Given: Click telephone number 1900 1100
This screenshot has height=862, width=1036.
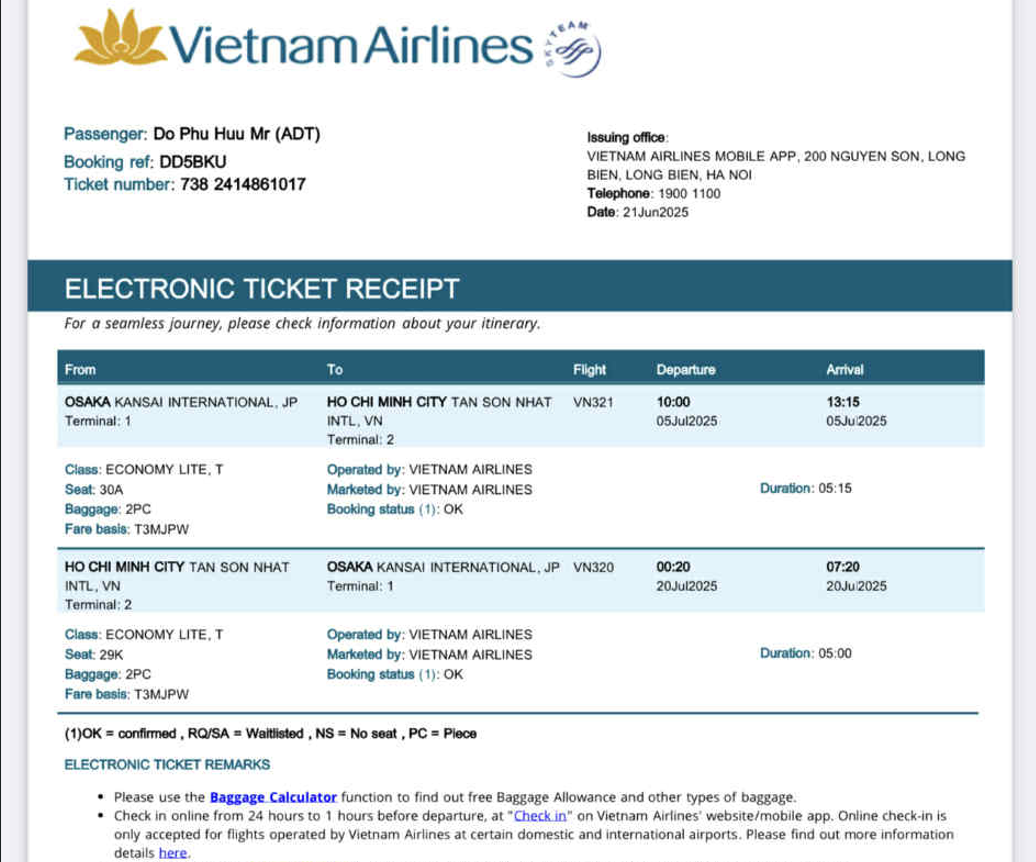Looking at the screenshot, I should coord(688,193).
